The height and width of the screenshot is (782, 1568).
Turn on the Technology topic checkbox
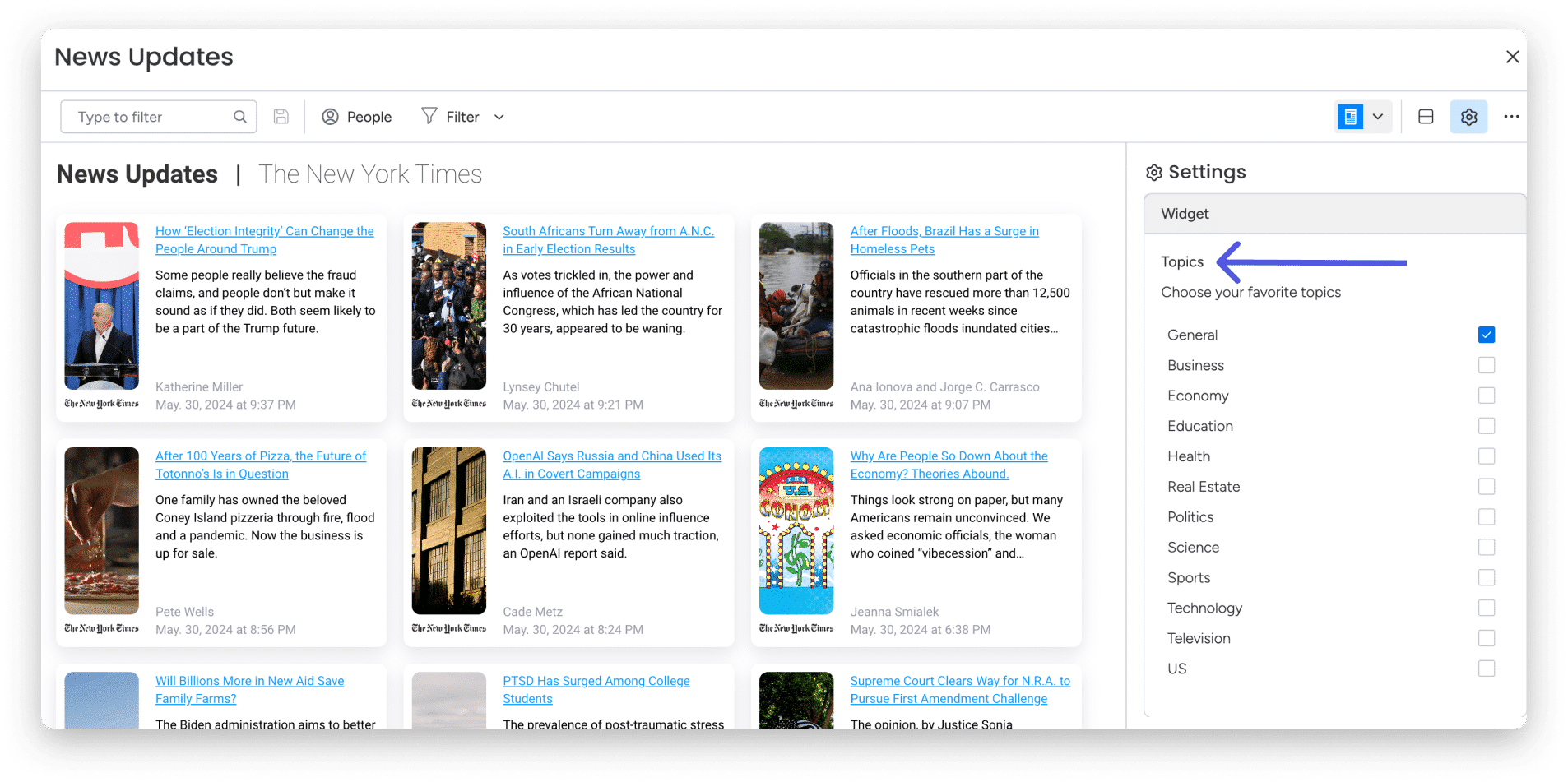1487,608
